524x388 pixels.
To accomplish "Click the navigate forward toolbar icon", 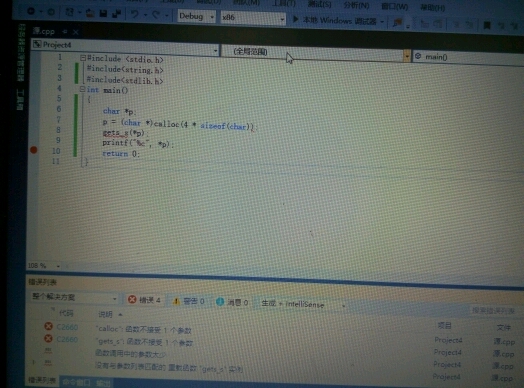I will 51,12.
